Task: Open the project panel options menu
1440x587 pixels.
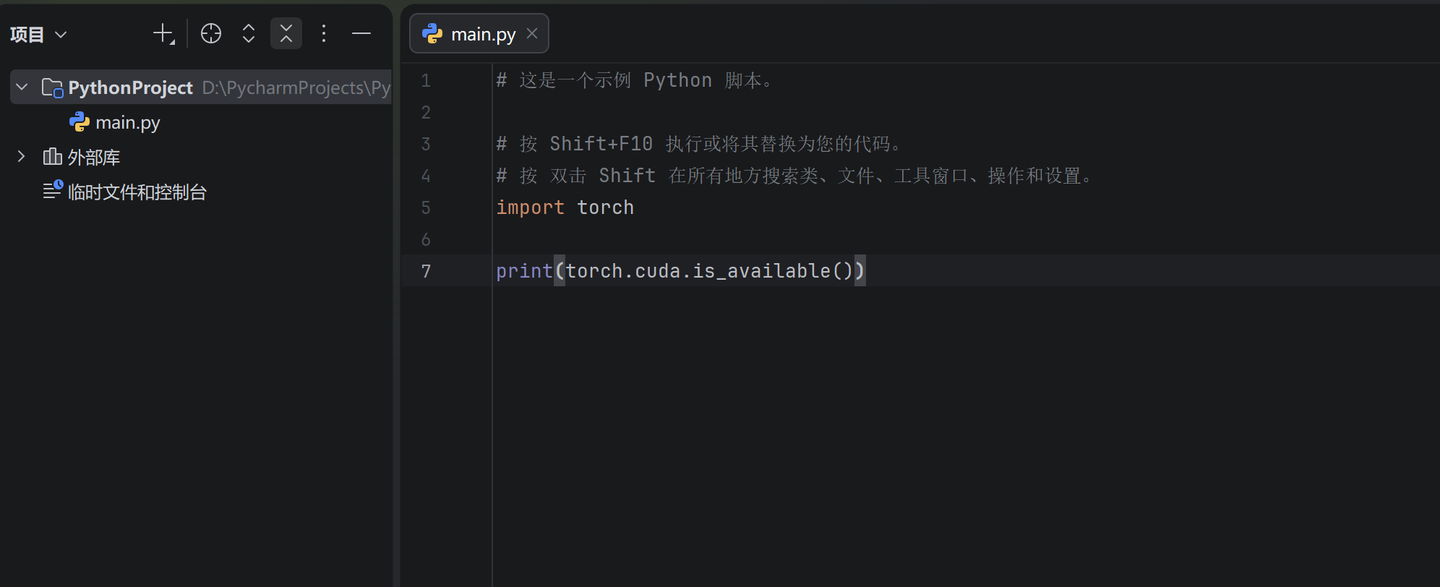Action: pyautogui.click(x=324, y=34)
